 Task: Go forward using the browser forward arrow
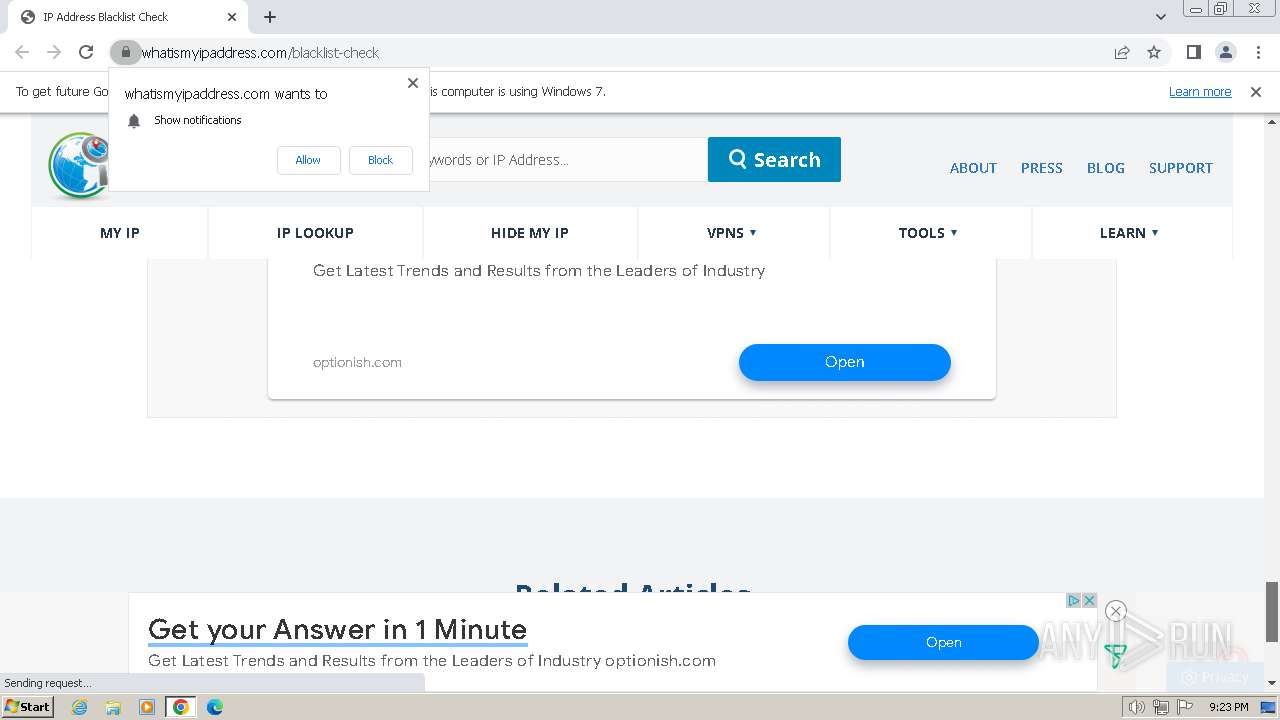54,52
